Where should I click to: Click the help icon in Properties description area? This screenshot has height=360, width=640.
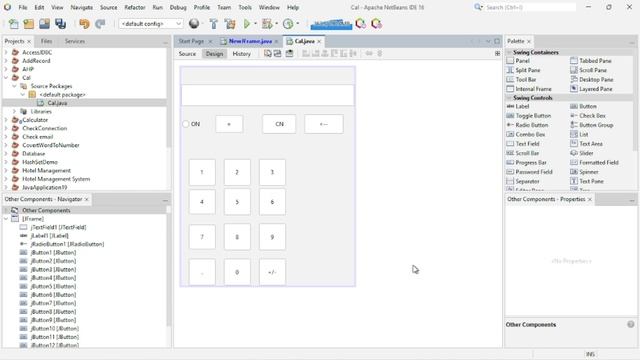point(631,324)
